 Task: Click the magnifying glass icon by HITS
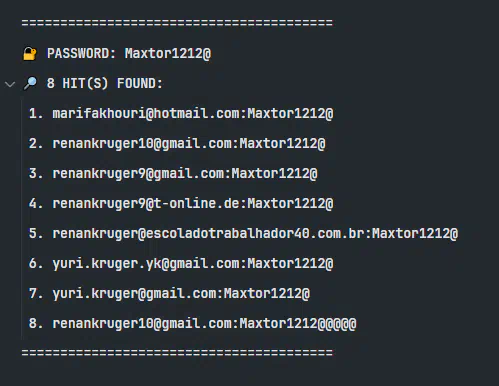(x=30, y=83)
